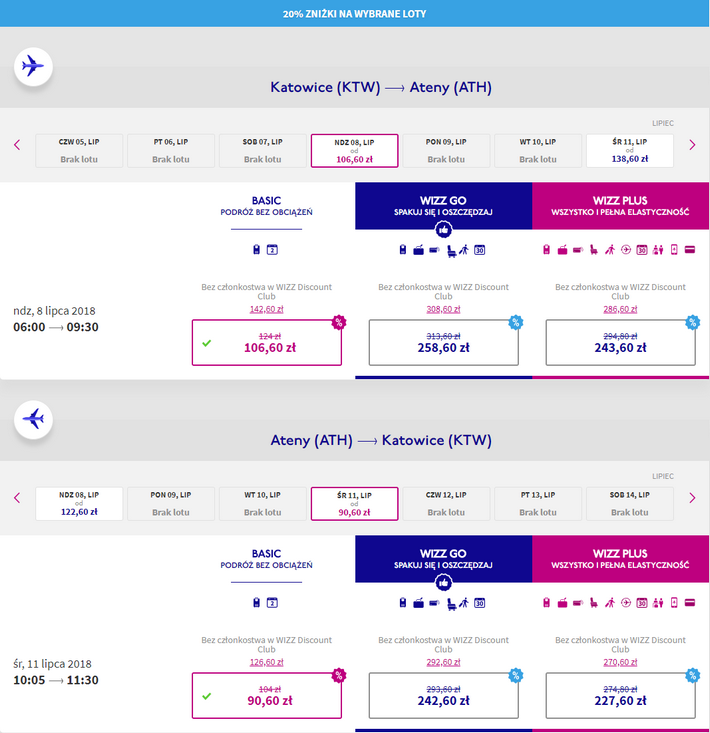Click BASIC cabin bag icon for outbound flight
Screen dimensions: 710x733
[256, 250]
